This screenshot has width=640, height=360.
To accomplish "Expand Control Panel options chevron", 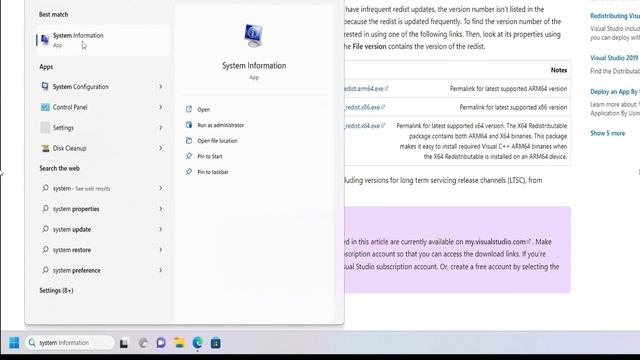I will 160,107.
